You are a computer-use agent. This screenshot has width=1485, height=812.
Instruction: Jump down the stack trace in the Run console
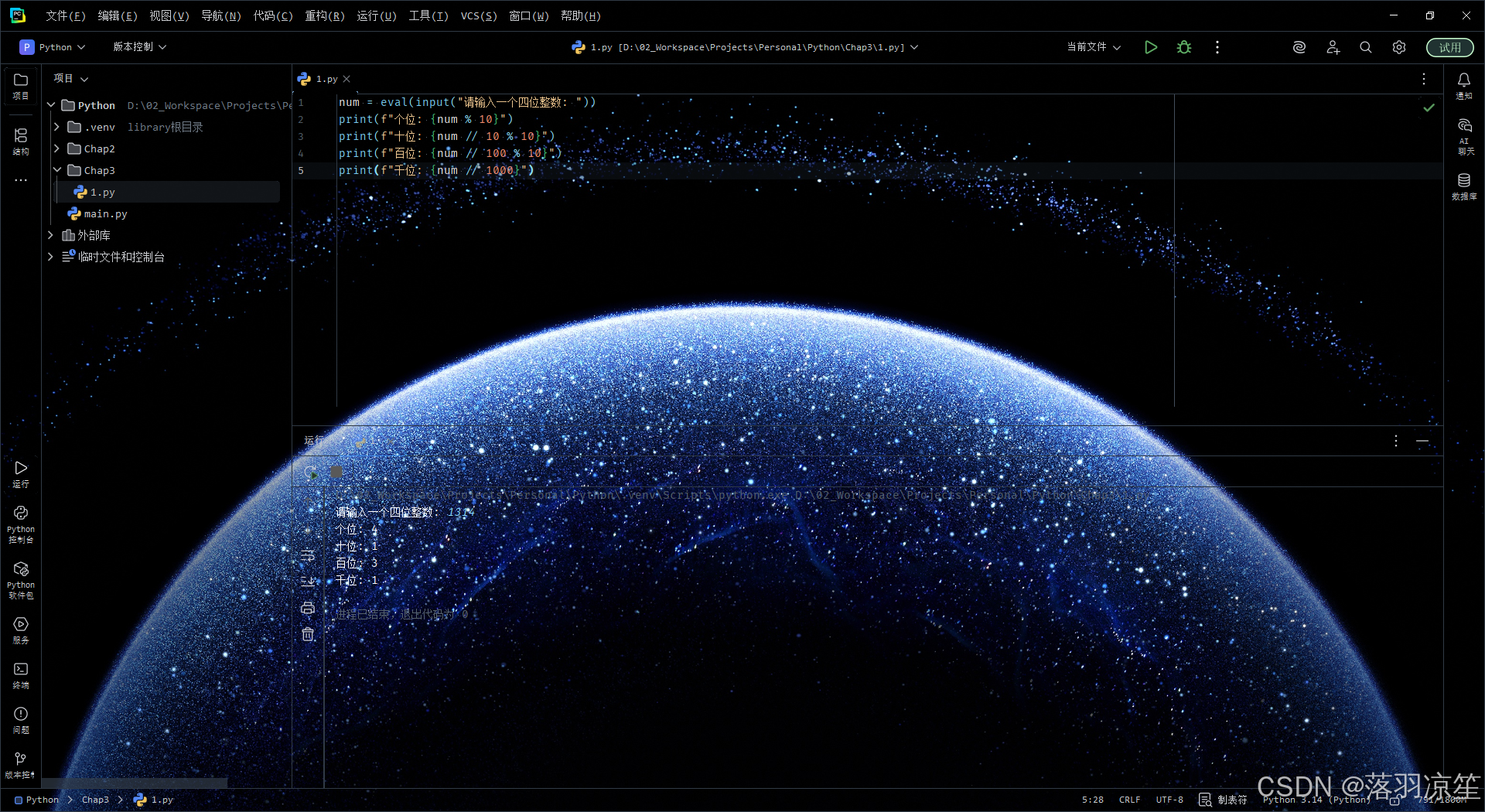[308, 529]
